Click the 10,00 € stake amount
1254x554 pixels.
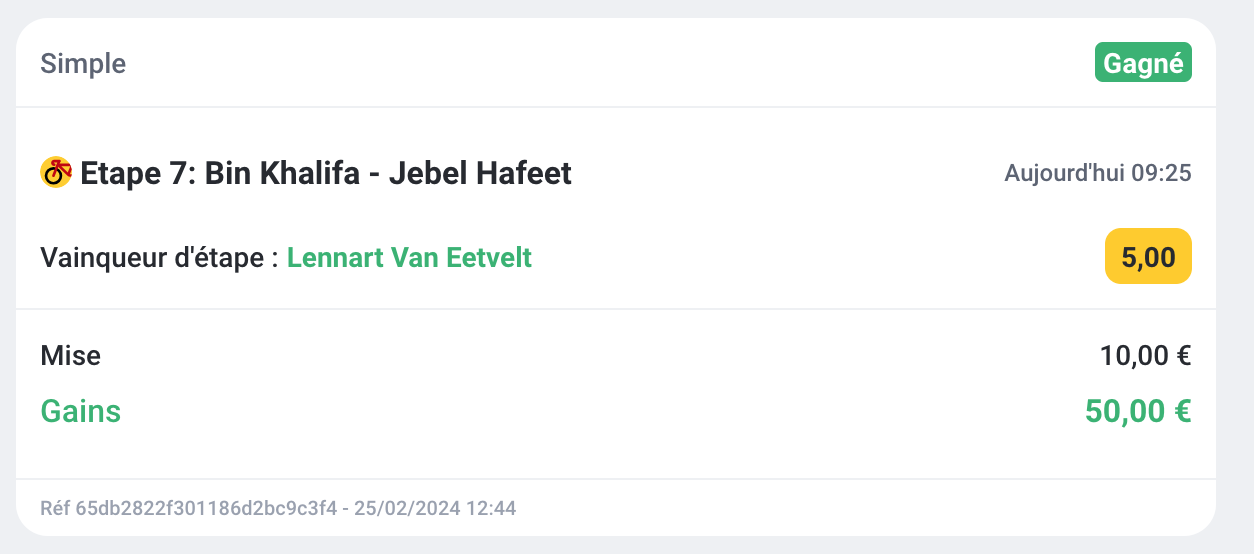pyautogui.click(x=1145, y=355)
